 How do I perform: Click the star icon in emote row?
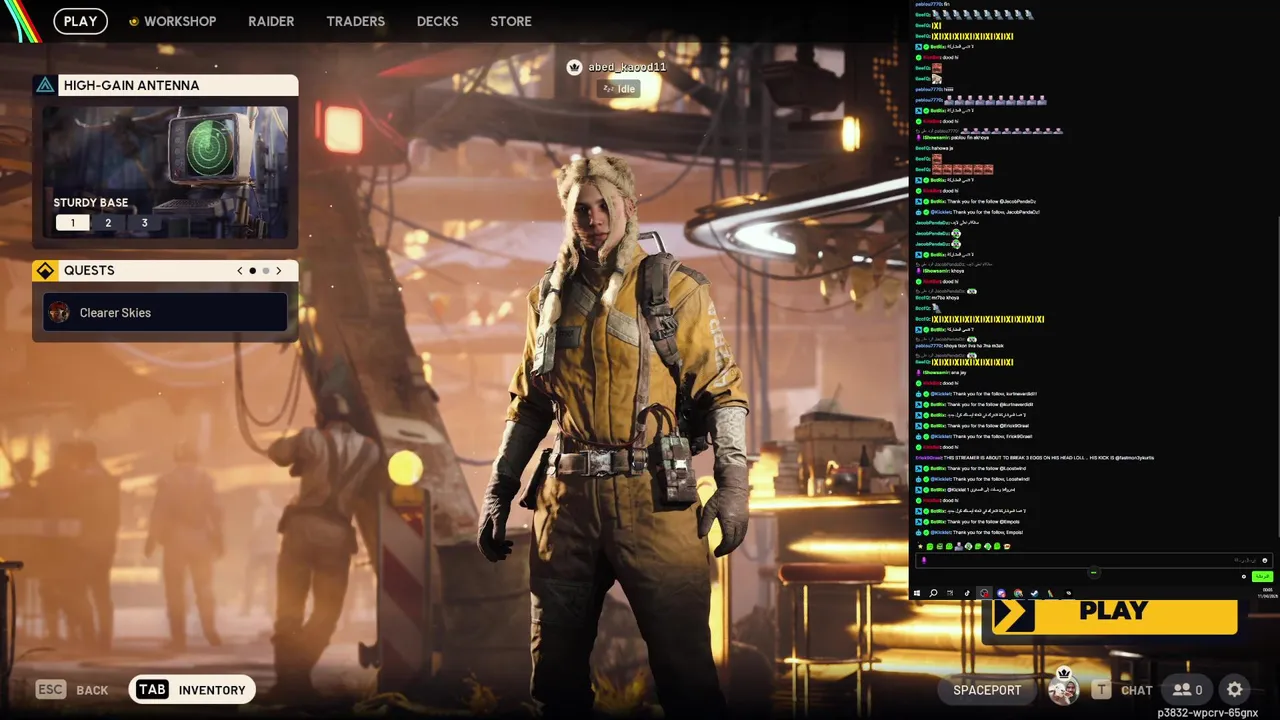[920, 546]
